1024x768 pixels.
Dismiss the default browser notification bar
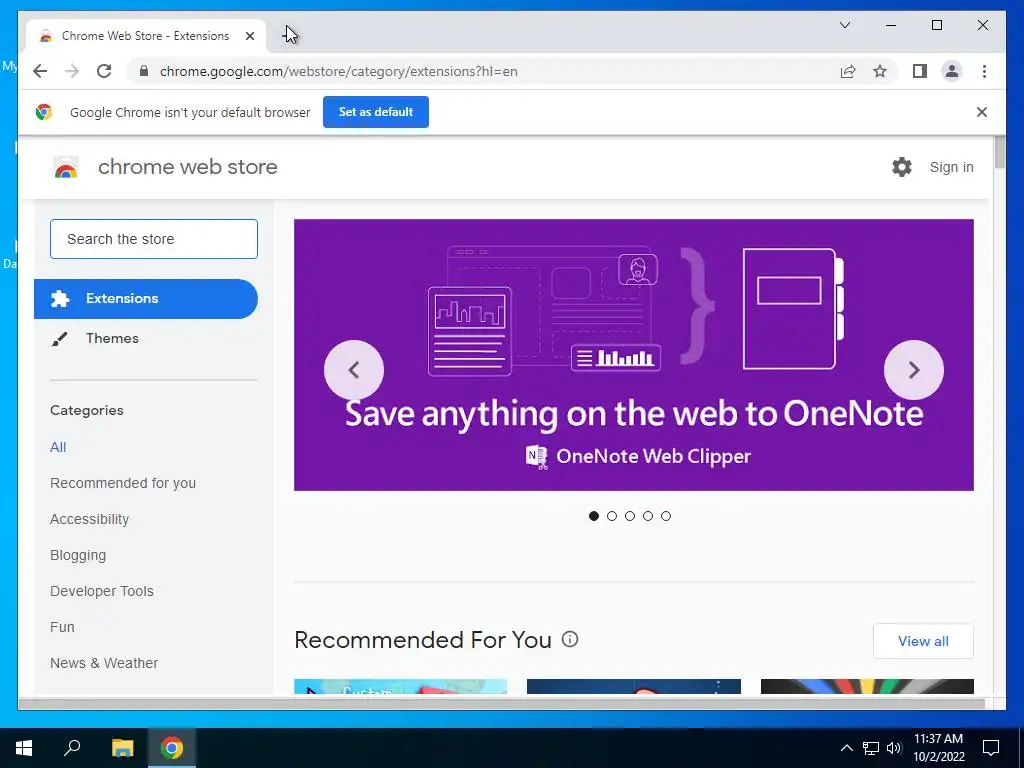(x=982, y=112)
